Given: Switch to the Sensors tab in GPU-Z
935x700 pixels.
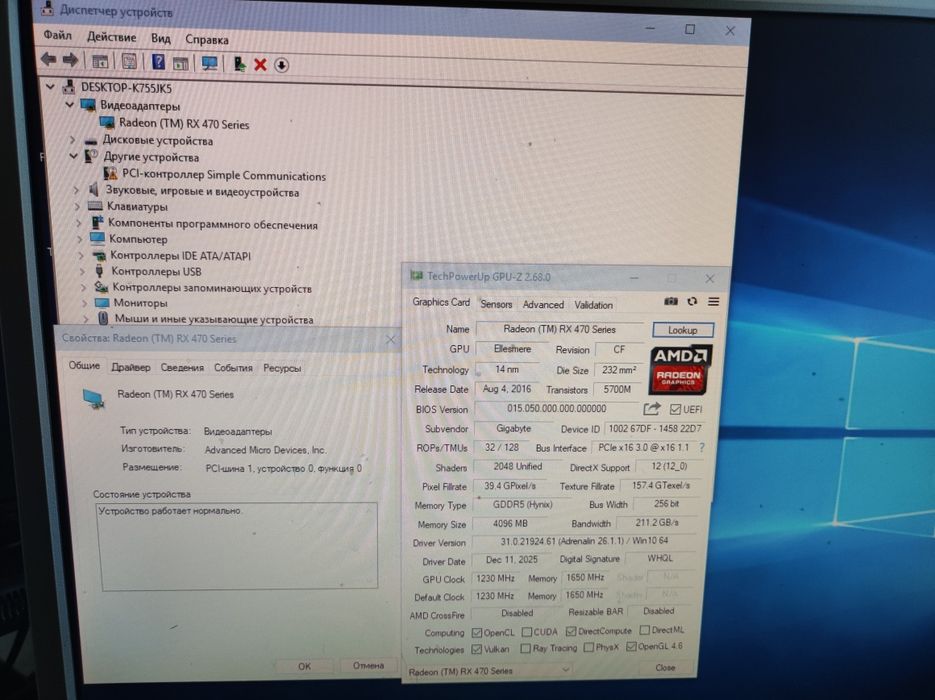Looking at the screenshot, I should (496, 304).
